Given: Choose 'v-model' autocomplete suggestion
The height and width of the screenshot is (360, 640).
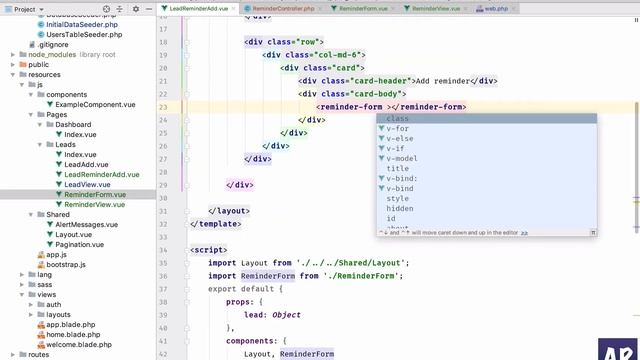Looking at the screenshot, I should [x=487, y=158].
